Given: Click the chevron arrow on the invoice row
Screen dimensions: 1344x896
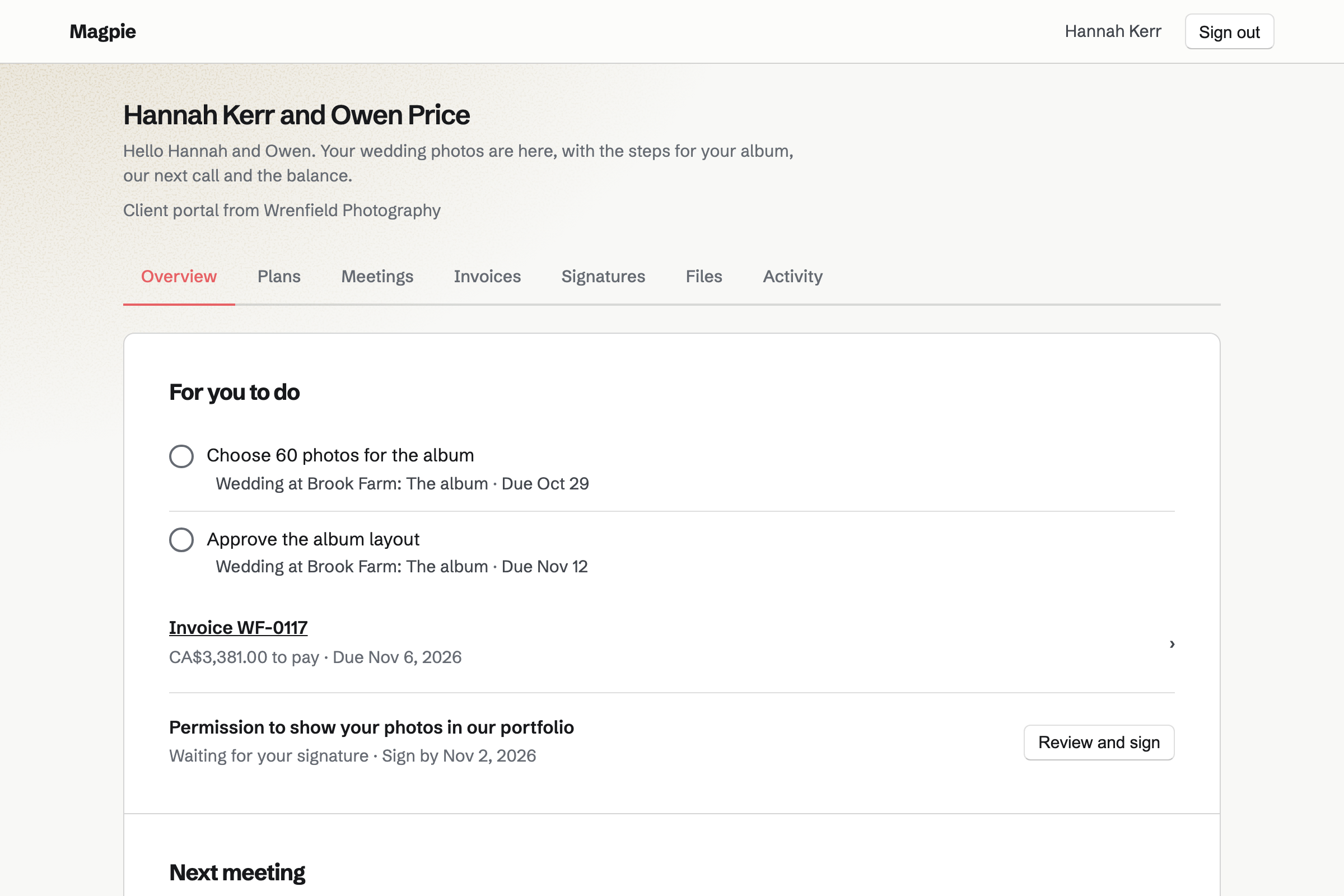Looking at the screenshot, I should pos(1172,644).
